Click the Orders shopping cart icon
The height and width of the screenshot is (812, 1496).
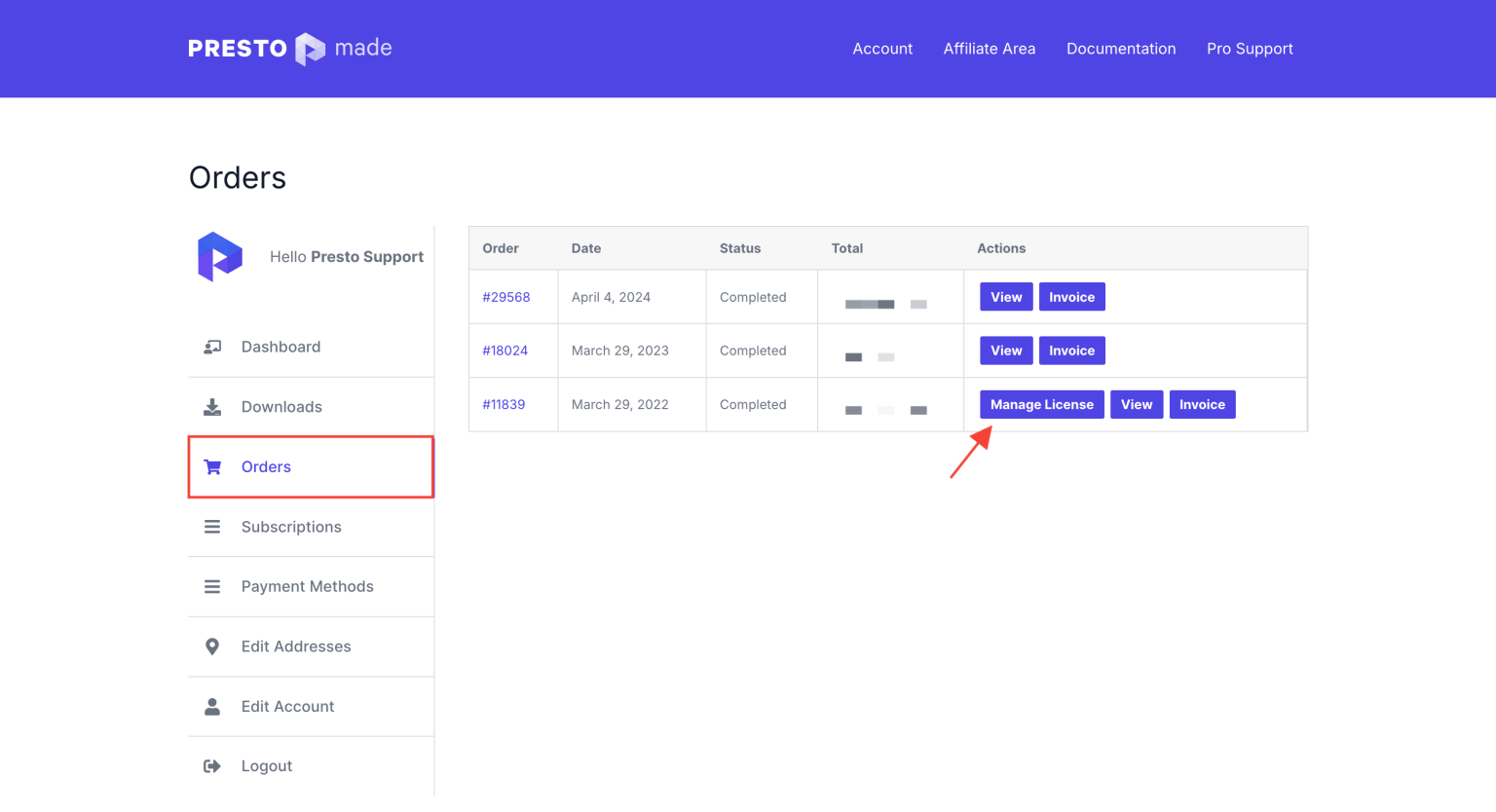coord(212,467)
